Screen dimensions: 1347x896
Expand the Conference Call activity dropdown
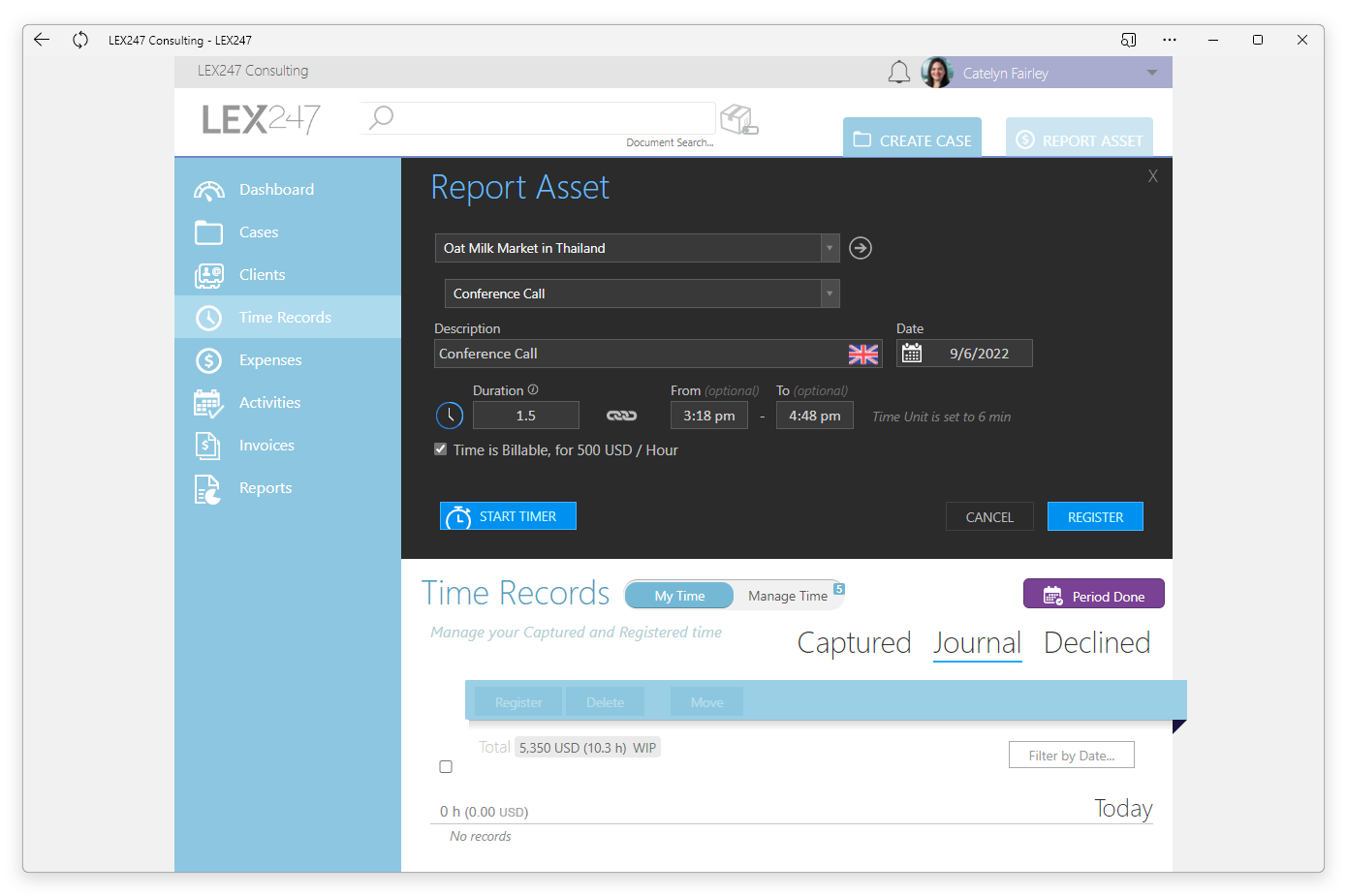830,294
